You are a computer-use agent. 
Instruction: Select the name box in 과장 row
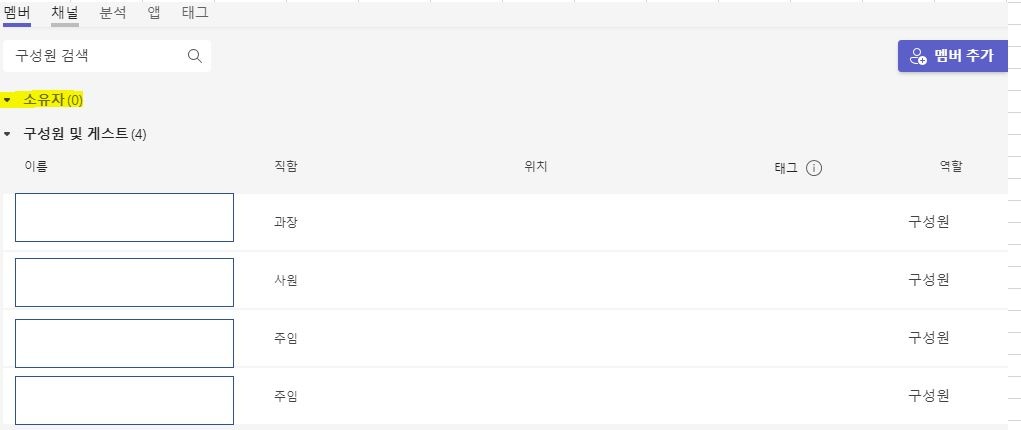coord(124,217)
